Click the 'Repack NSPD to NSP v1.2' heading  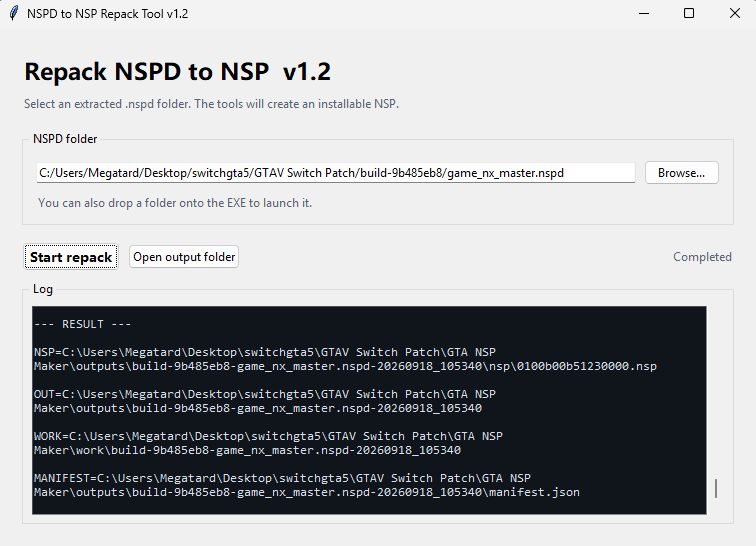pyautogui.click(x=177, y=72)
